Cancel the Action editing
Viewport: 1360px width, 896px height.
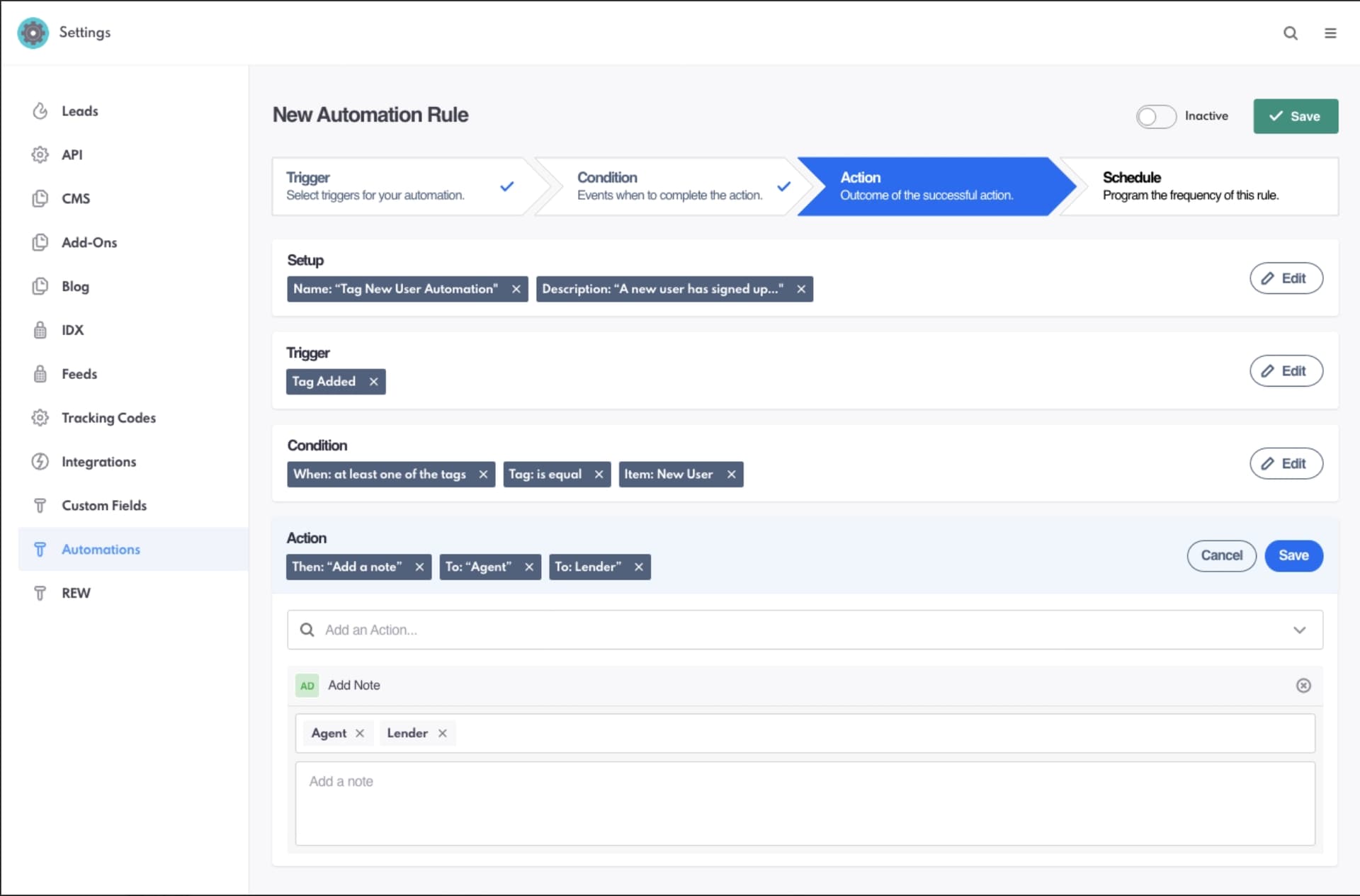click(x=1220, y=555)
